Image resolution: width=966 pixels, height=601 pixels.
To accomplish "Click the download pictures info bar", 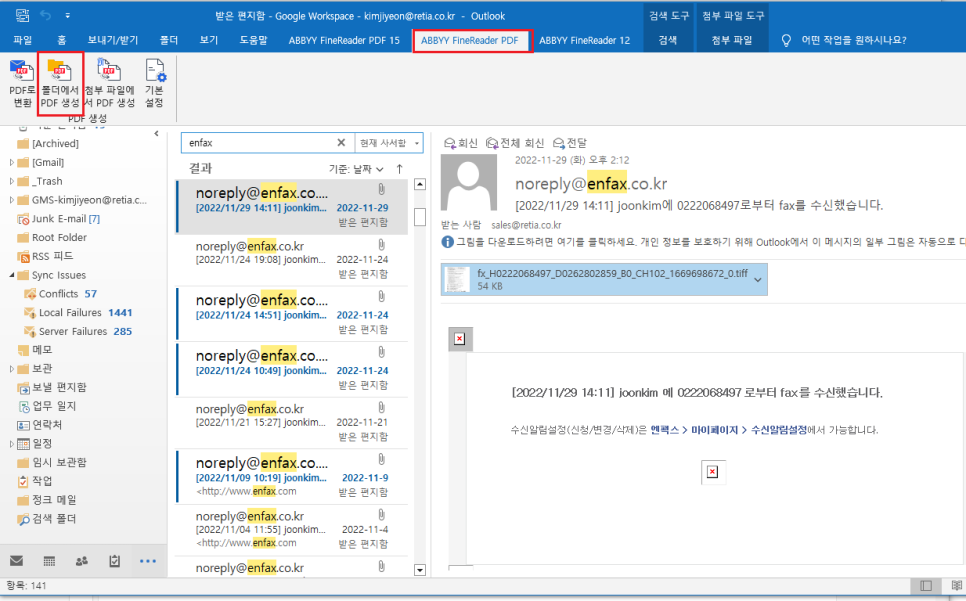I will click(x=703, y=242).
